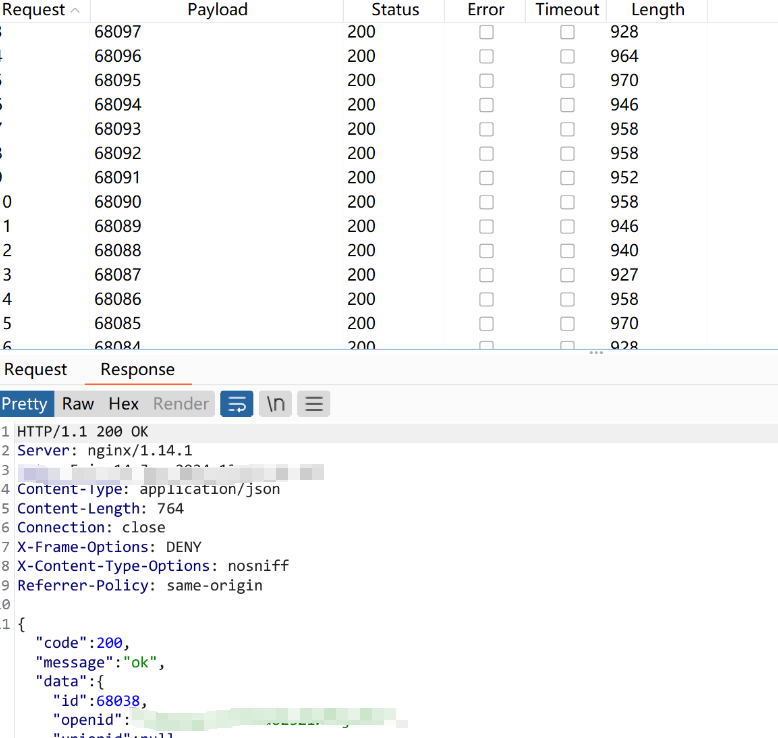Click the length value 964

[624, 56]
